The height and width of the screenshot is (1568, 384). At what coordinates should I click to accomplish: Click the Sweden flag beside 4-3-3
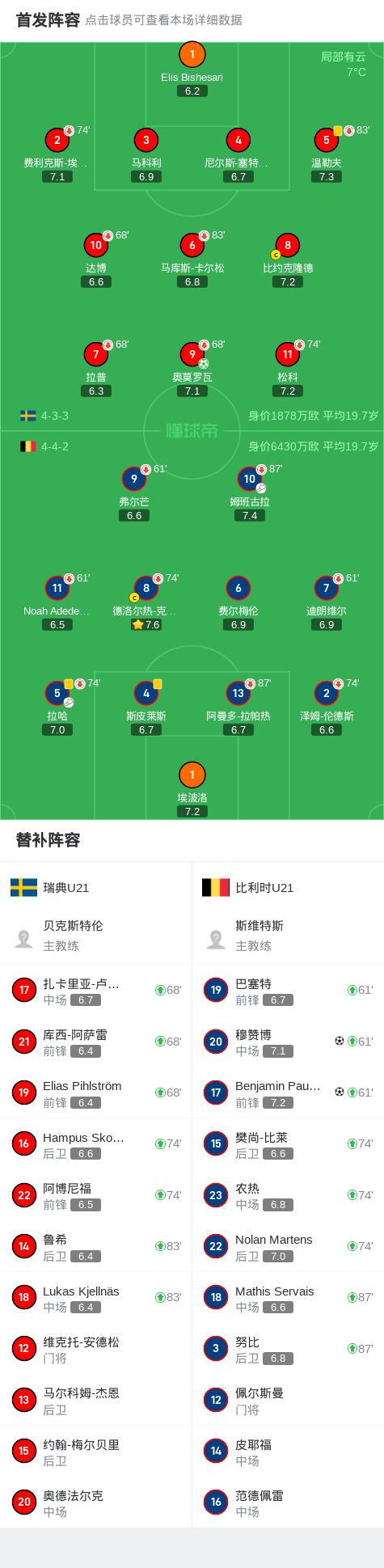pos(28,416)
